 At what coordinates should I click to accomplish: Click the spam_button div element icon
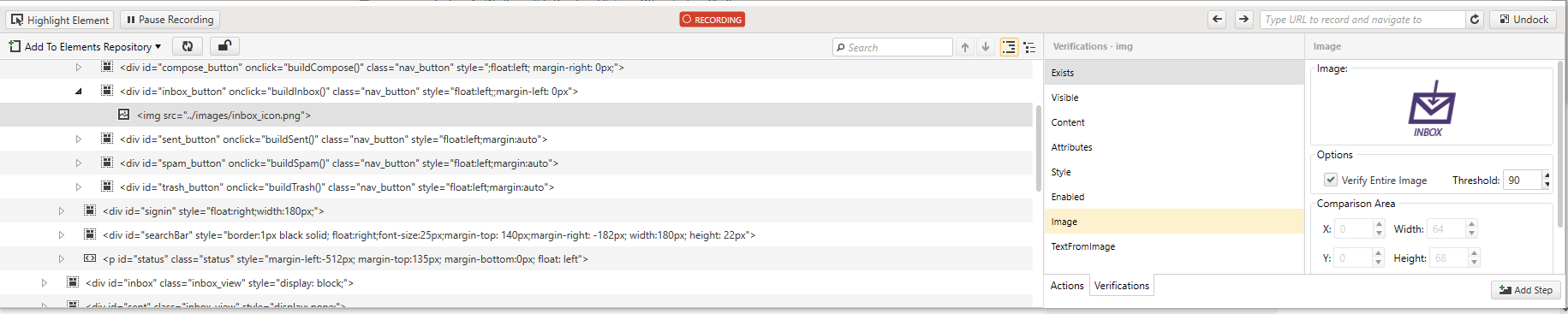click(107, 163)
